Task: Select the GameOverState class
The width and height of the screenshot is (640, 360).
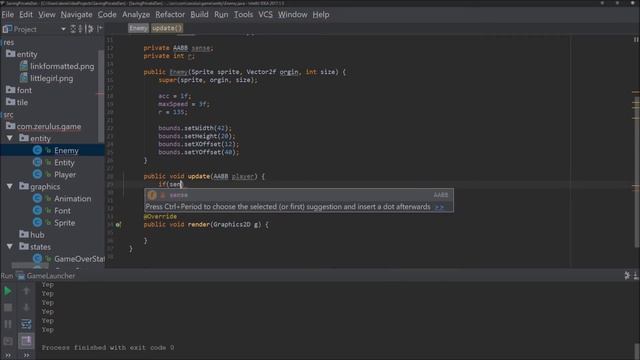Action: pyautogui.click(x=79, y=259)
